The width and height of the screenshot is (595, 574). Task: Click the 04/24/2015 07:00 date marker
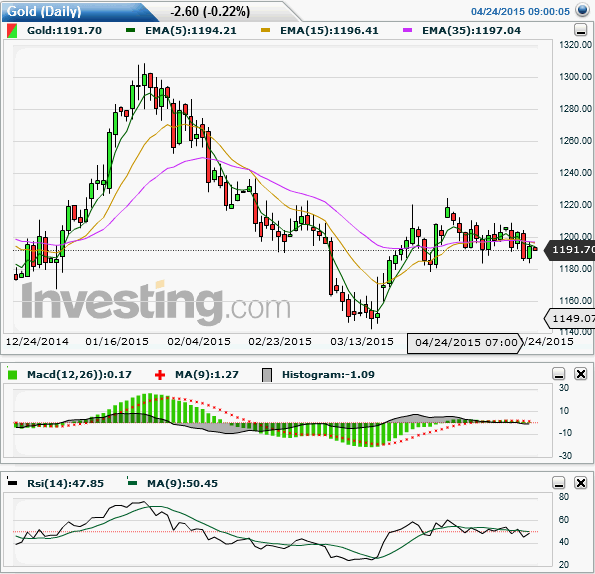[x=466, y=343]
